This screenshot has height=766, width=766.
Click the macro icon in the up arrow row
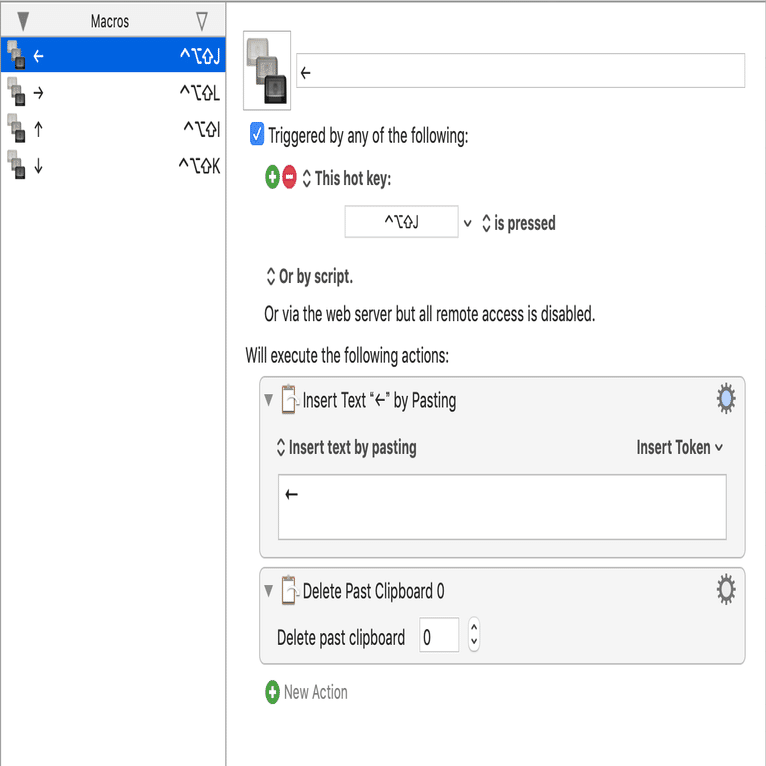tap(16, 128)
